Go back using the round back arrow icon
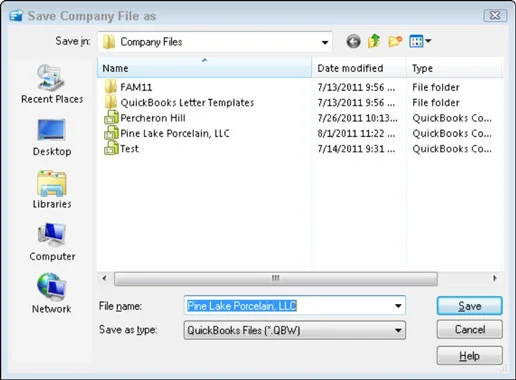This screenshot has height=380, width=516. pyautogui.click(x=353, y=42)
